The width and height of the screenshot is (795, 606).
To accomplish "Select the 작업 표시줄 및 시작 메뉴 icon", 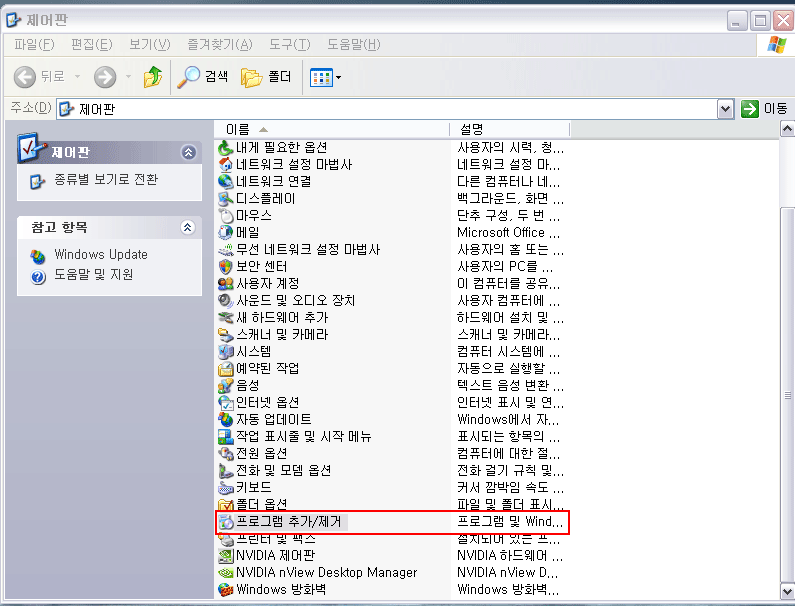I will pyautogui.click(x=225, y=436).
